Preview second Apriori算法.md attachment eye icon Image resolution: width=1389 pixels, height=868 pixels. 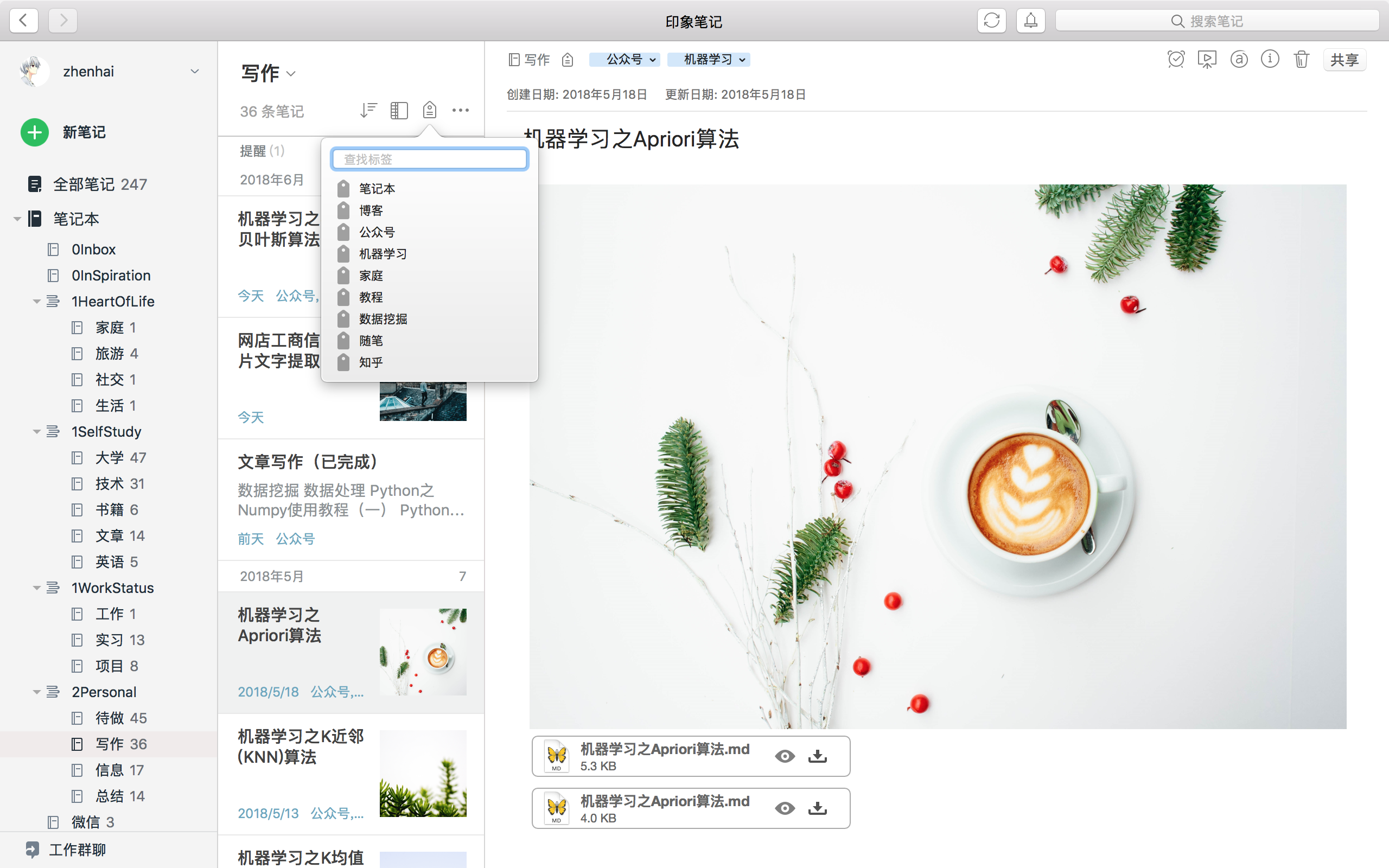[785, 808]
